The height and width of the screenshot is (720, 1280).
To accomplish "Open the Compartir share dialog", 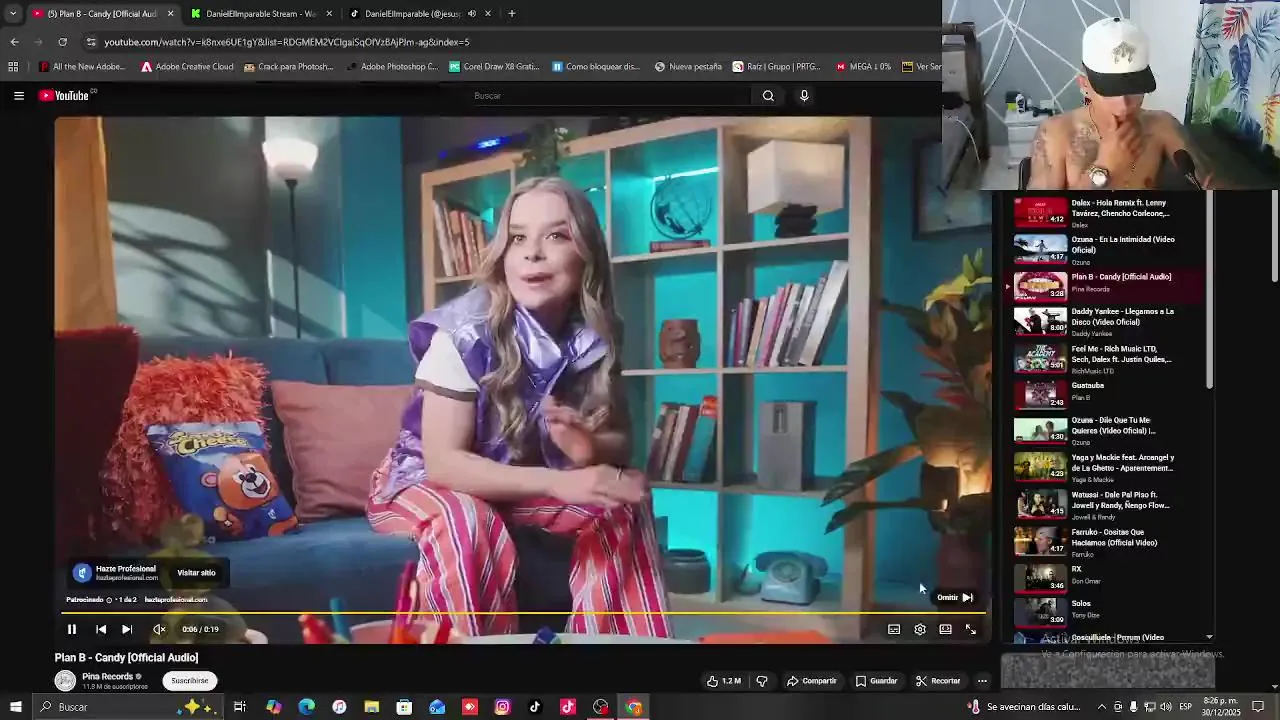I will click(811, 681).
